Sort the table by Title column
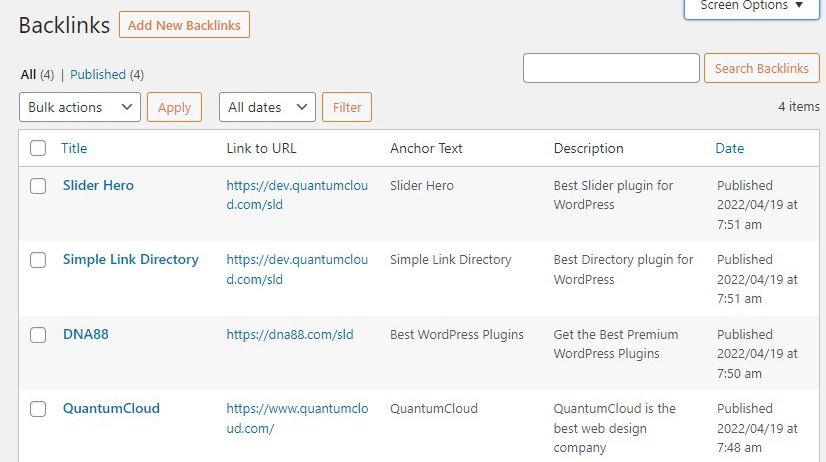The width and height of the screenshot is (826, 462). click(74, 148)
